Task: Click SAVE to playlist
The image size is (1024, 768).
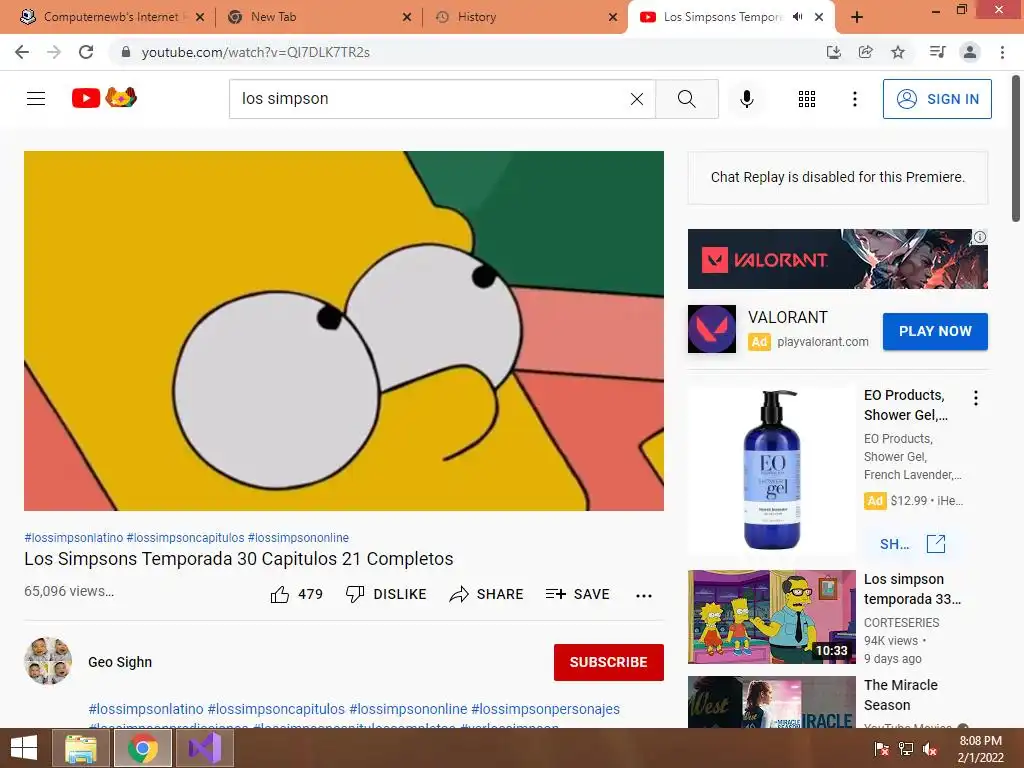Action: click(578, 594)
